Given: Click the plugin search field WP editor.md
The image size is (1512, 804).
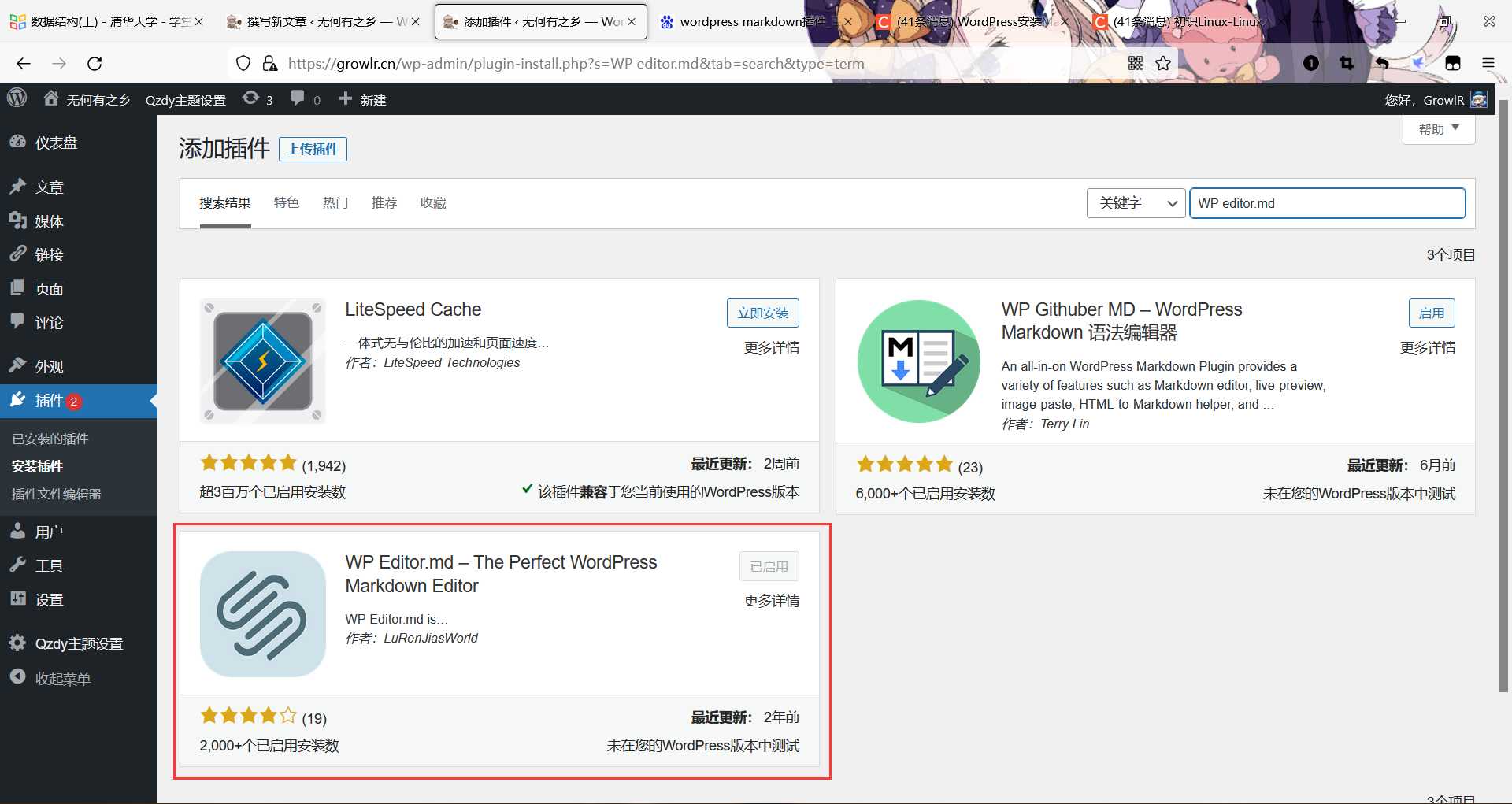Looking at the screenshot, I should coord(1327,203).
